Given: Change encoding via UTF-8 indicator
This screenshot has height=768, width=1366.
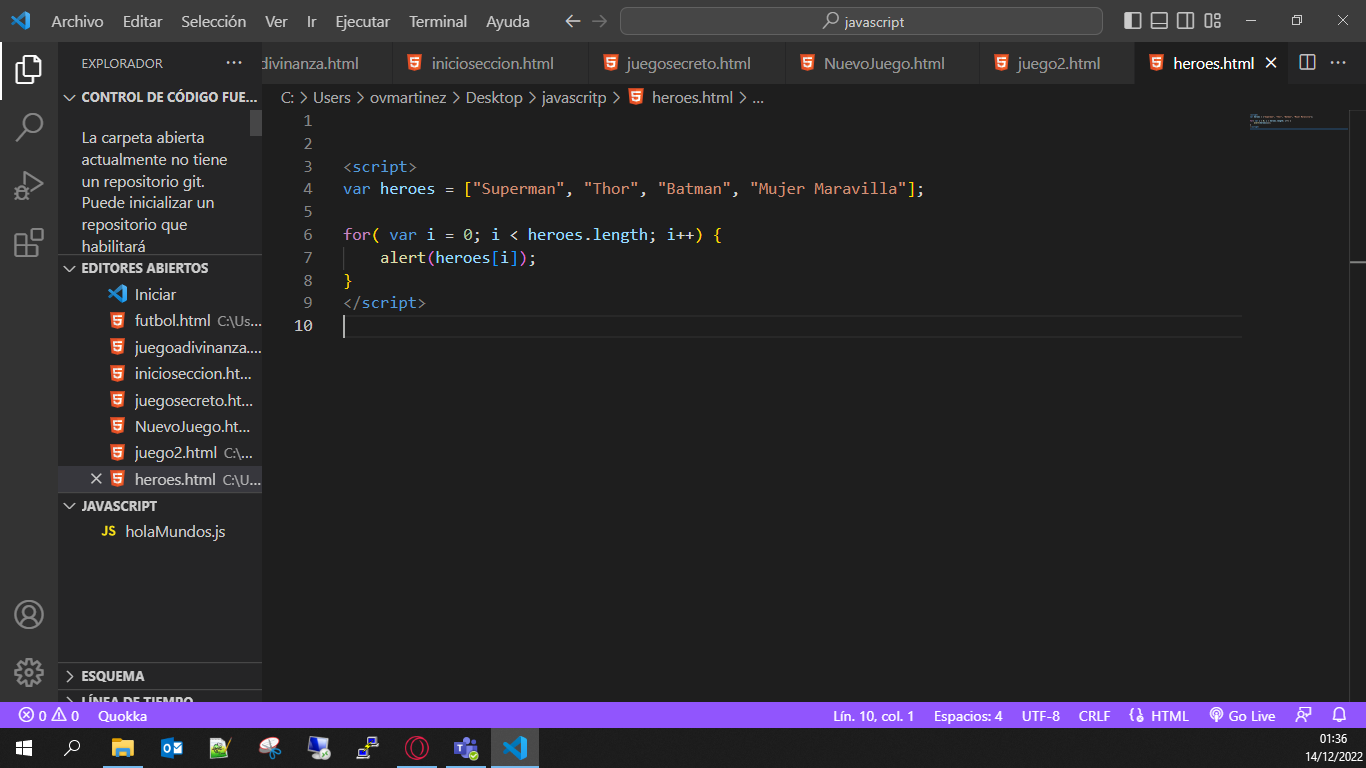Looking at the screenshot, I should coord(1040,716).
